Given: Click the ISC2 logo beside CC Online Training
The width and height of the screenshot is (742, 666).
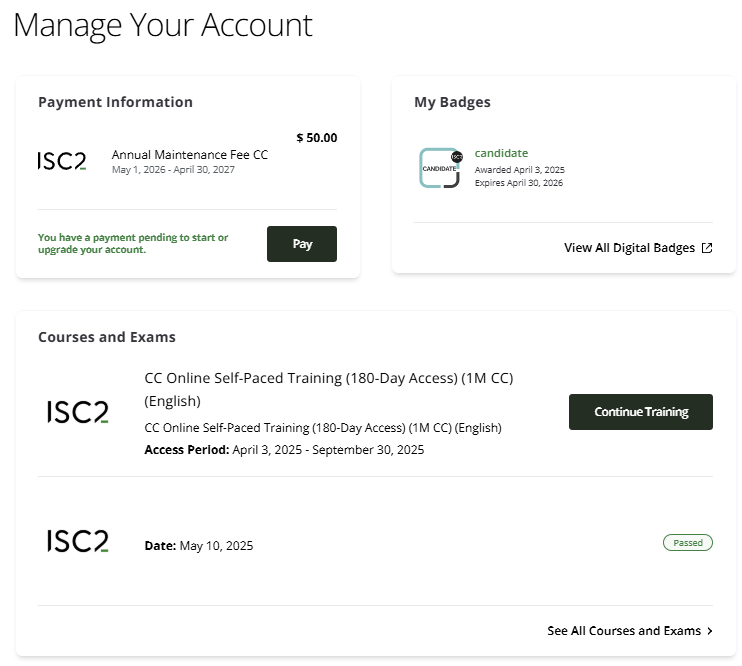Looking at the screenshot, I should pos(77,411).
